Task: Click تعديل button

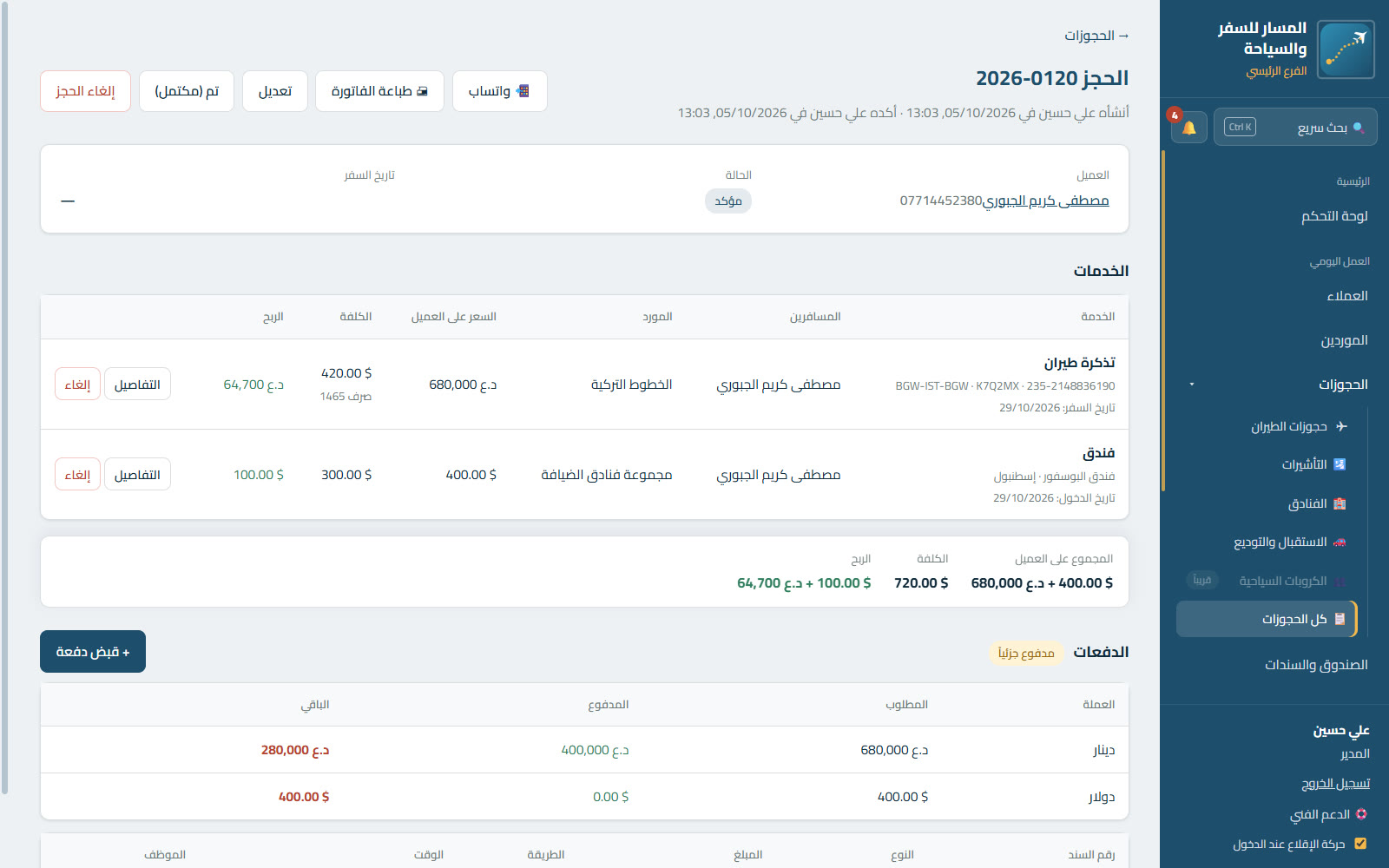Action: tap(275, 91)
